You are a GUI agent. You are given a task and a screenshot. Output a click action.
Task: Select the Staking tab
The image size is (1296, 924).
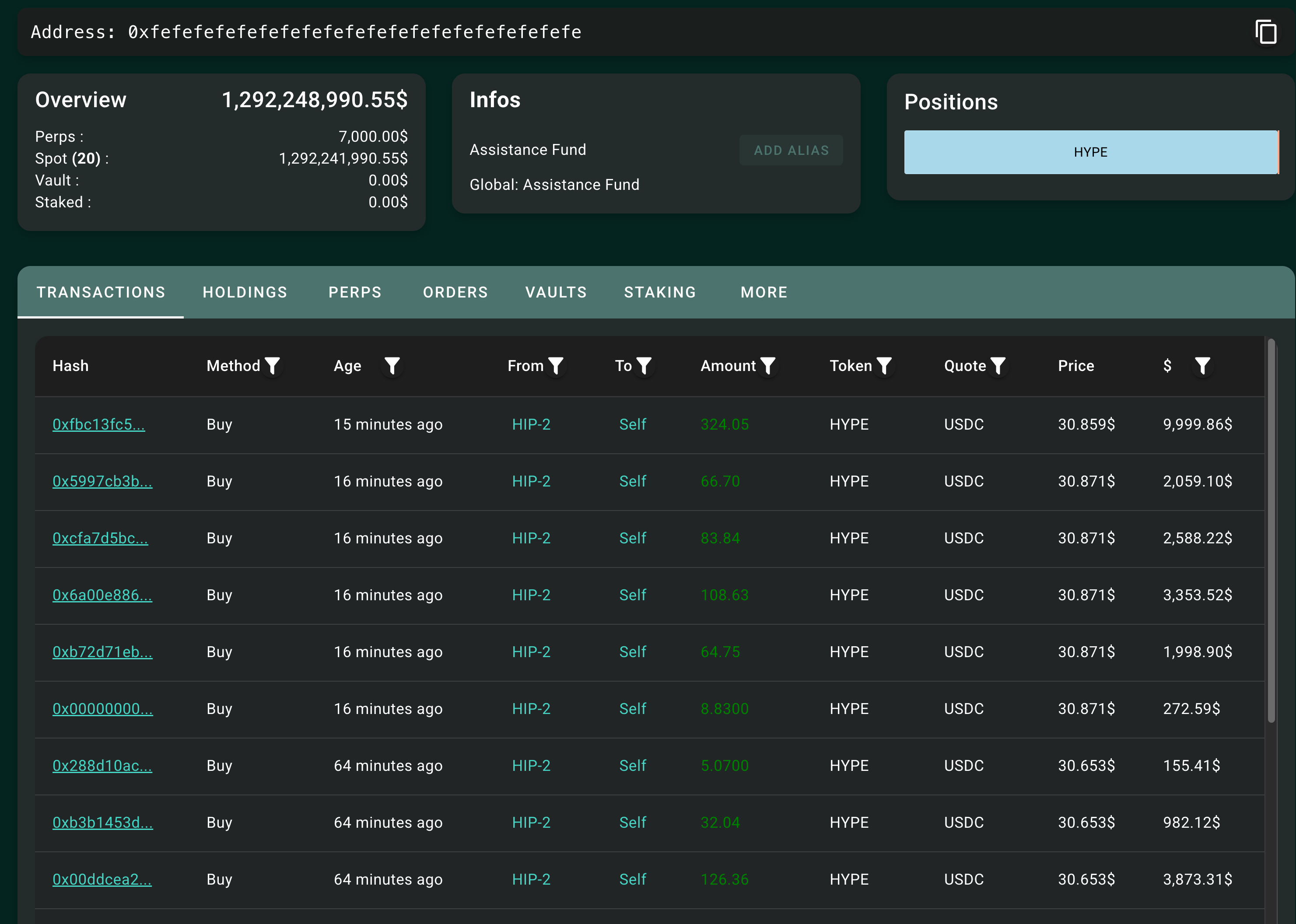[660, 292]
